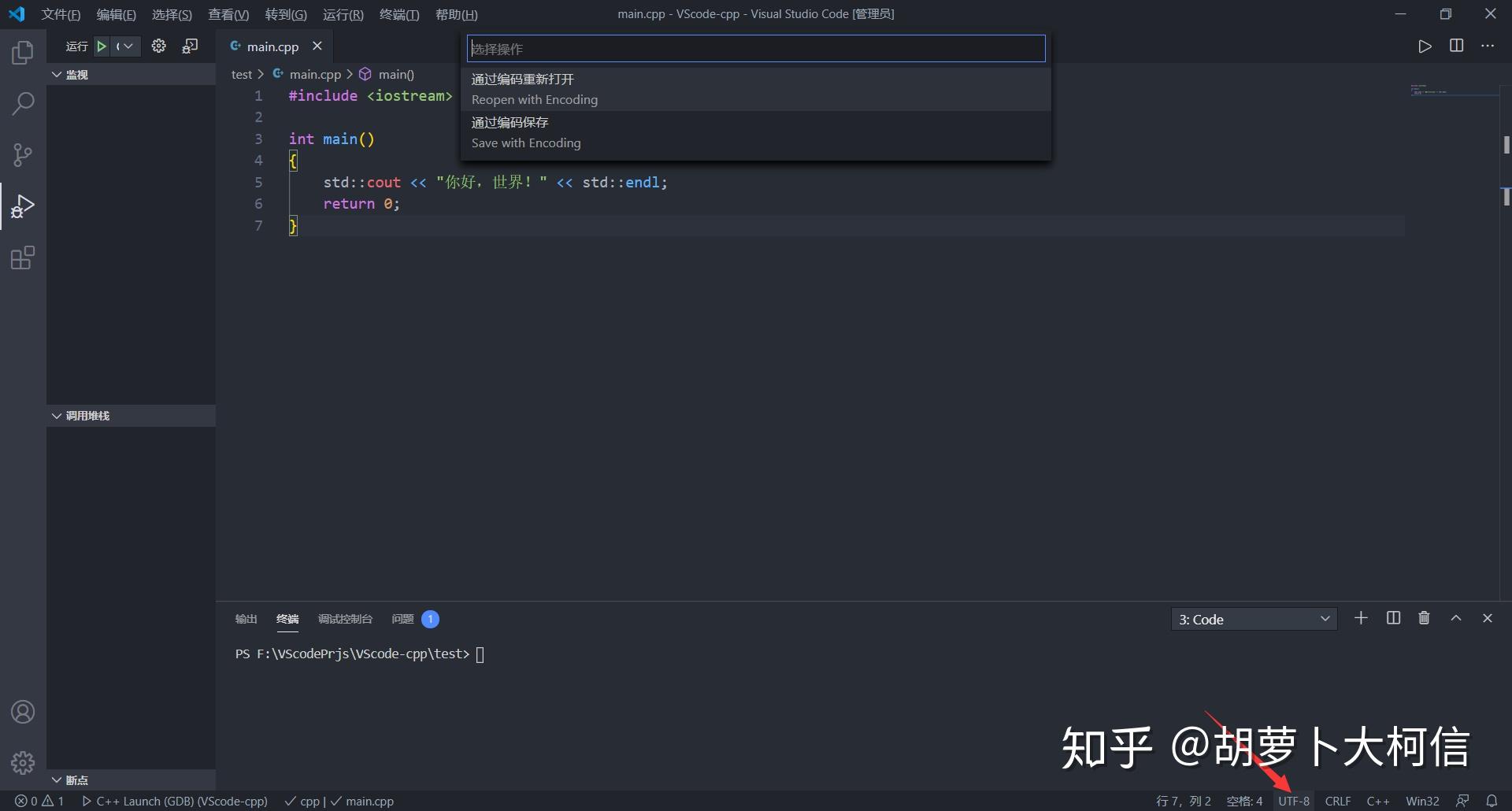Click the C++ language mode indicator
1512x811 pixels.
point(1378,801)
